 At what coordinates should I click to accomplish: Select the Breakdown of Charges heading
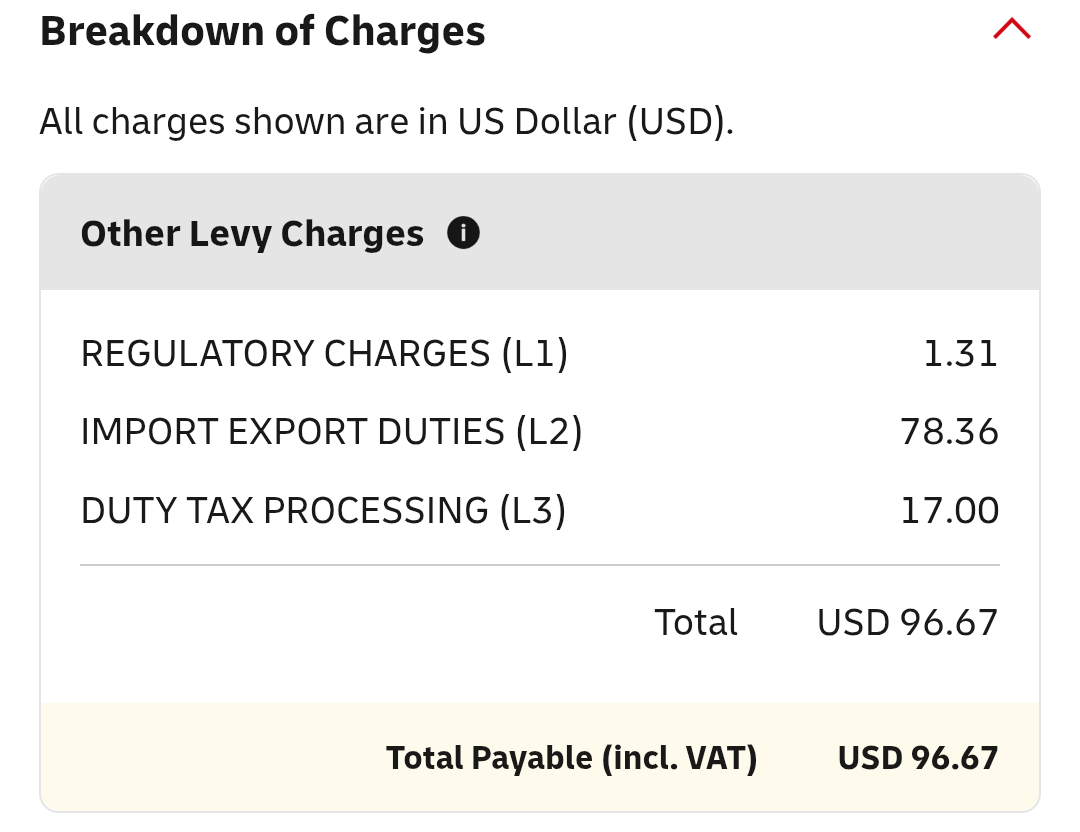(x=262, y=31)
